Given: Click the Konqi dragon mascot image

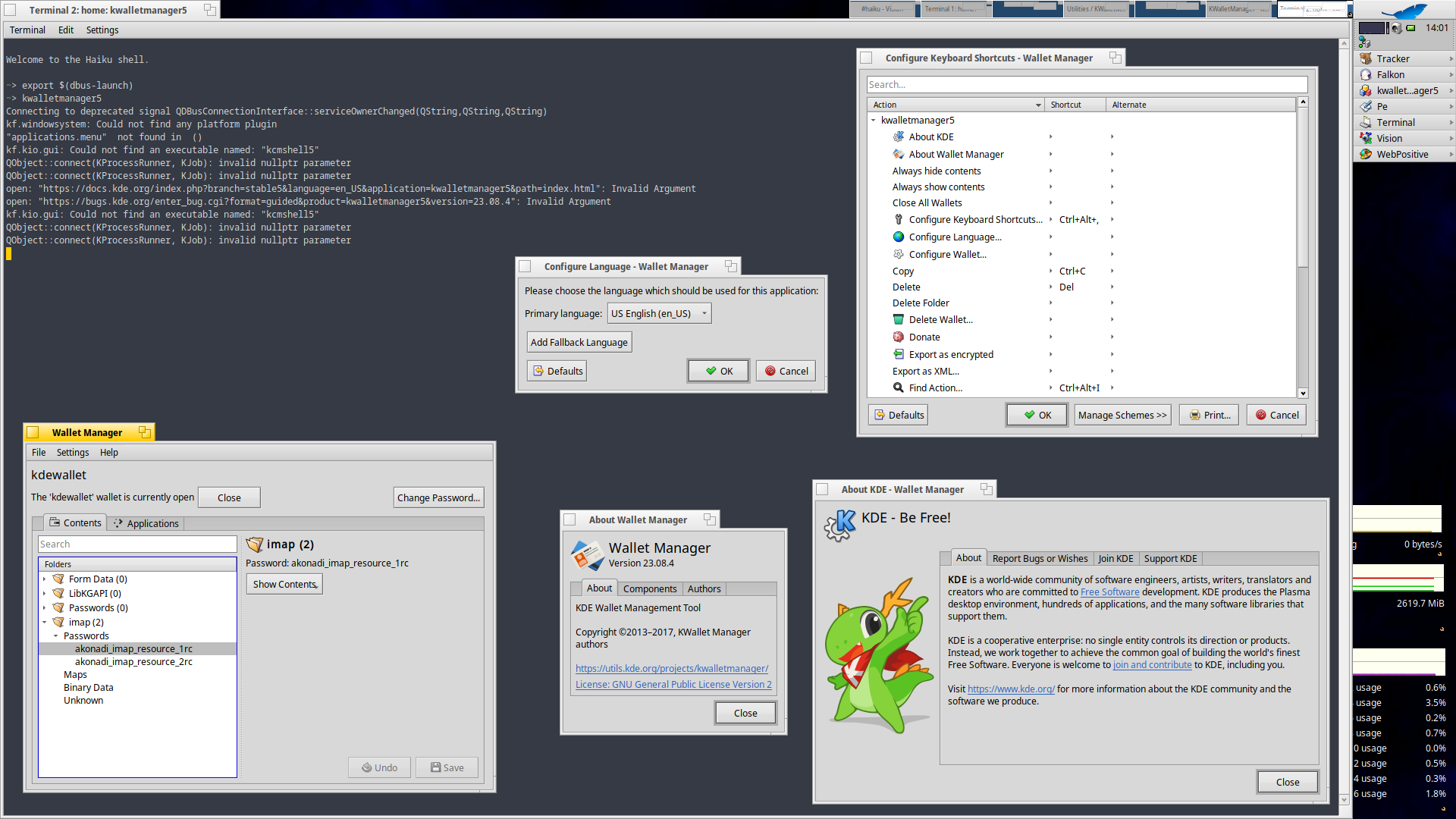Looking at the screenshot, I should [x=880, y=657].
